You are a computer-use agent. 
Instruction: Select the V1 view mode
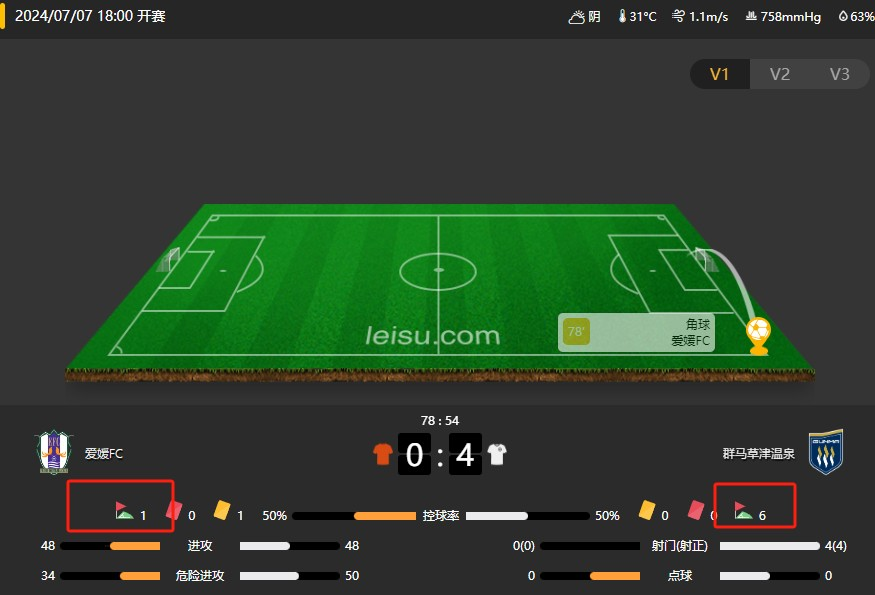click(719, 74)
